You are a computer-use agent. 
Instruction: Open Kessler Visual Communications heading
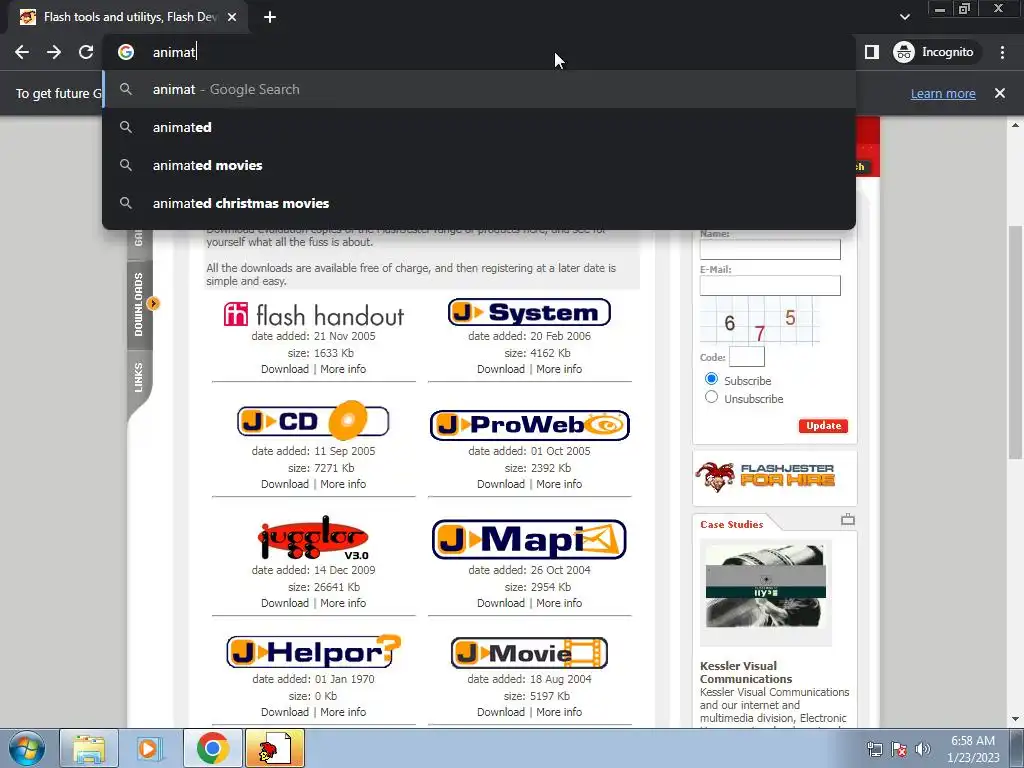pos(746,672)
